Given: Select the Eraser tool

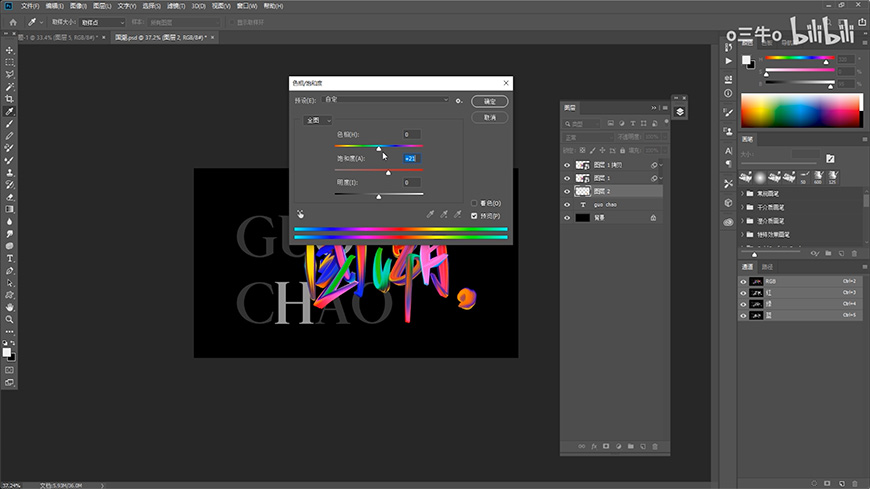Looking at the screenshot, I should [10, 197].
